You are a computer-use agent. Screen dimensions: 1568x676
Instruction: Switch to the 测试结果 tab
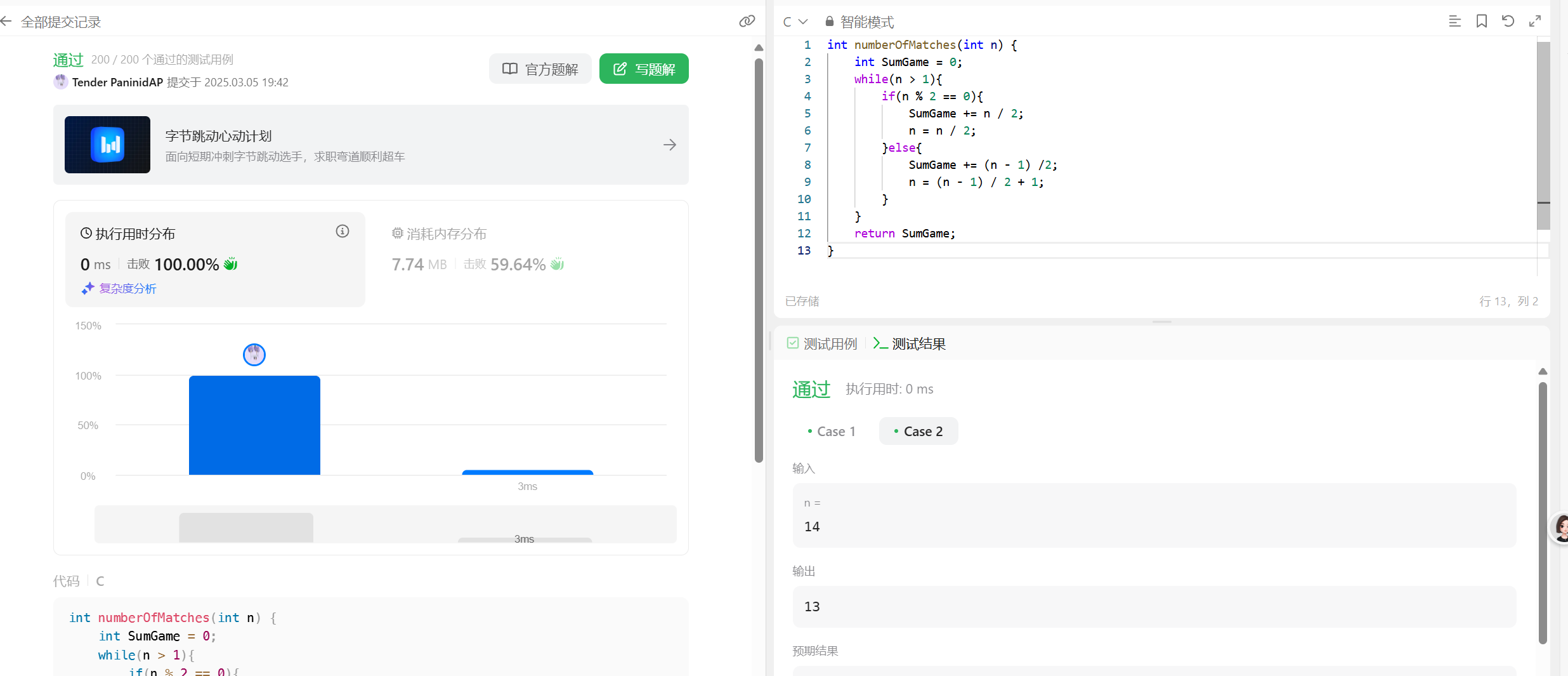(x=910, y=344)
